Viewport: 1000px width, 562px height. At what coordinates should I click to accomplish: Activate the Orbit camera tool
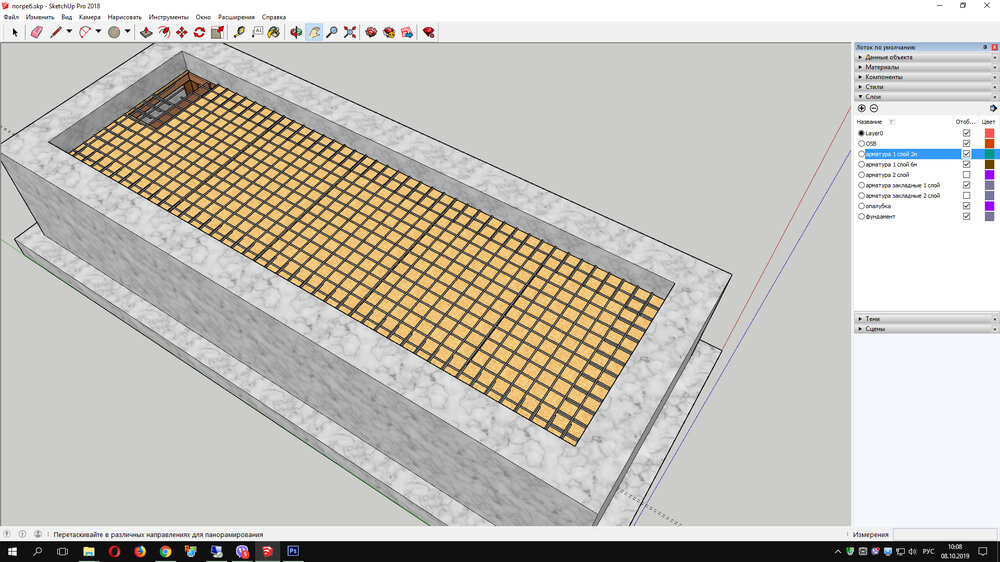pos(296,32)
